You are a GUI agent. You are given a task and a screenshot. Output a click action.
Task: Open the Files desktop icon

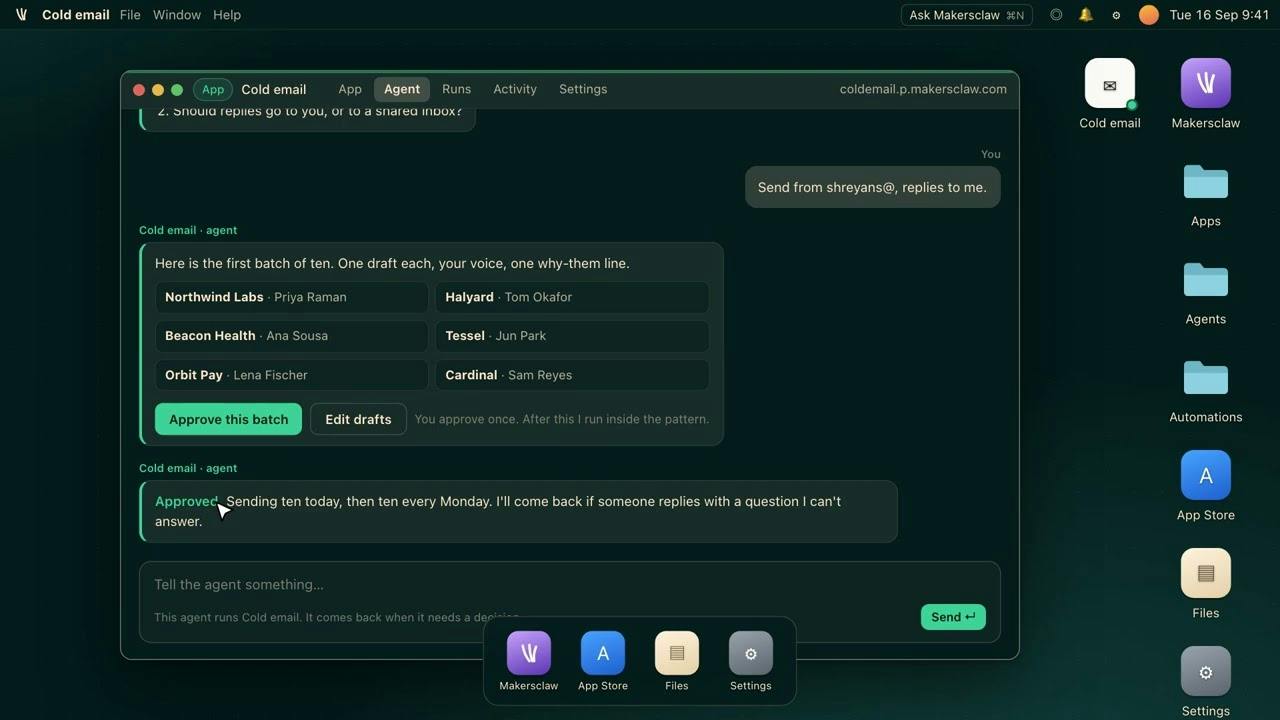pos(1206,584)
